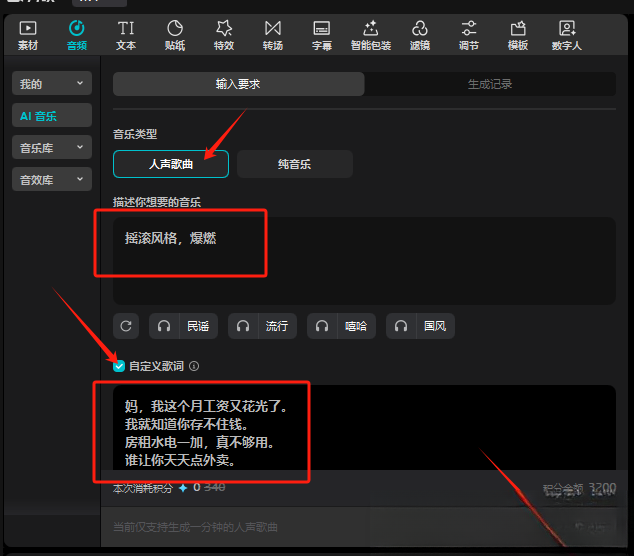Click the music description field with 摇滚风格
Viewport: 634px width, 556px height.
point(364,261)
